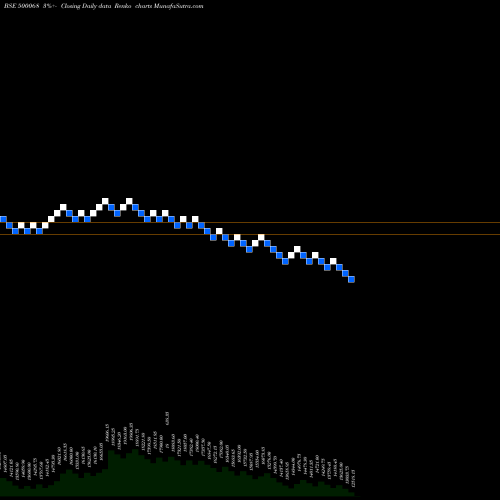Click the lone raised price label above the others
This screenshot has width=500, height=500.
[x=167, y=418]
